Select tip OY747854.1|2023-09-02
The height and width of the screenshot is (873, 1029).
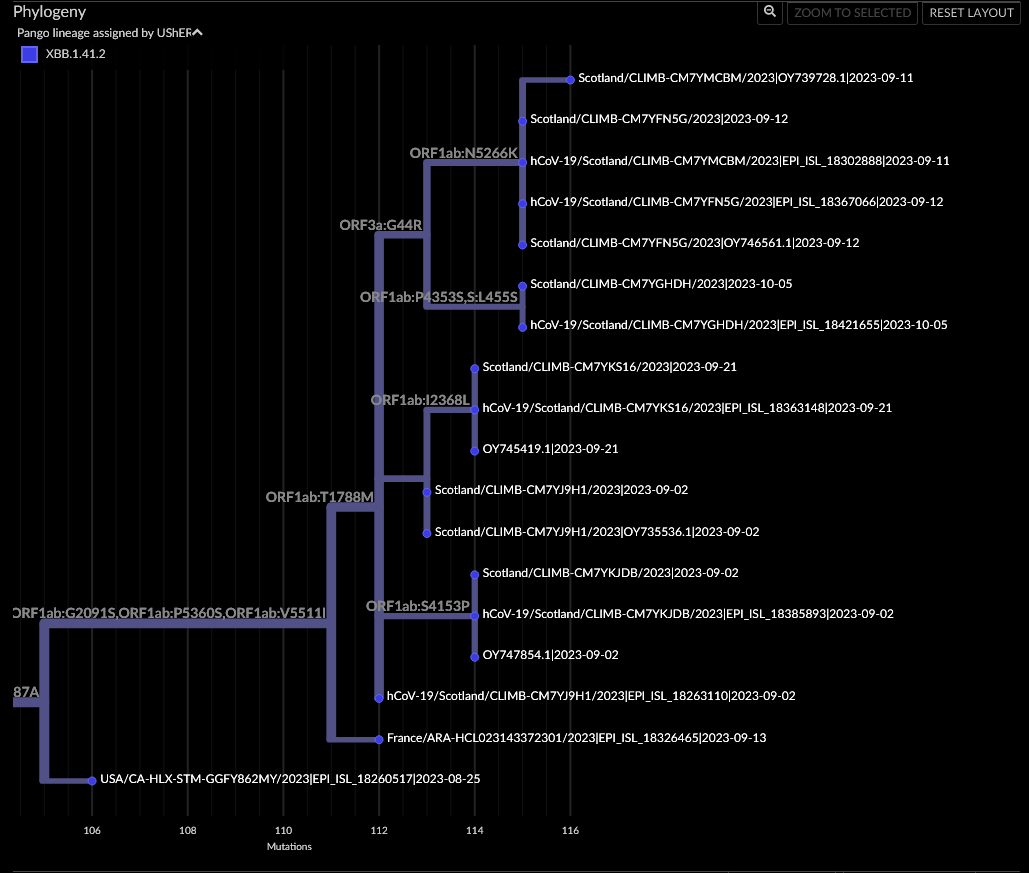[473, 655]
